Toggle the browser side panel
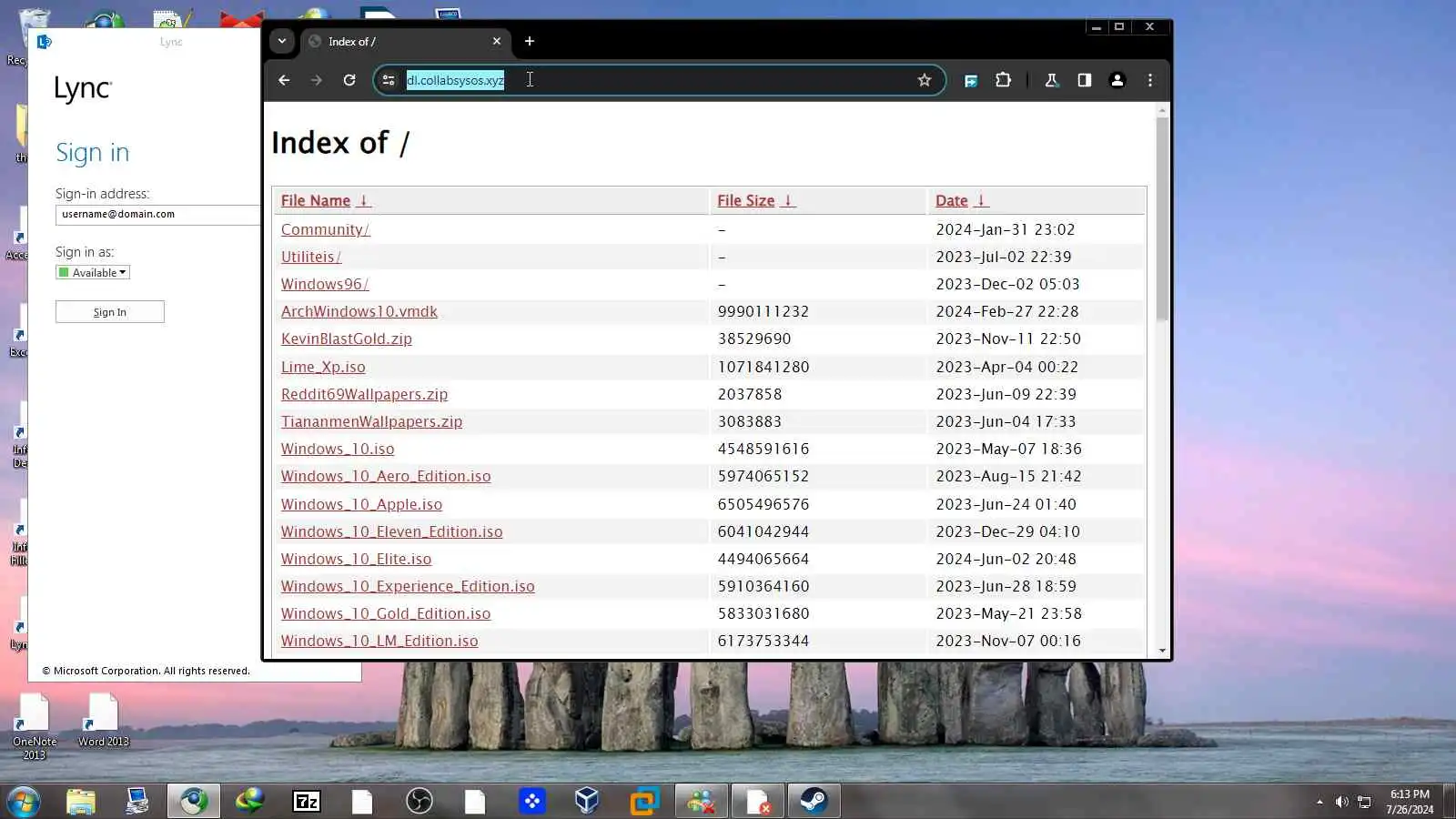This screenshot has width=1456, height=819. click(1084, 80)
